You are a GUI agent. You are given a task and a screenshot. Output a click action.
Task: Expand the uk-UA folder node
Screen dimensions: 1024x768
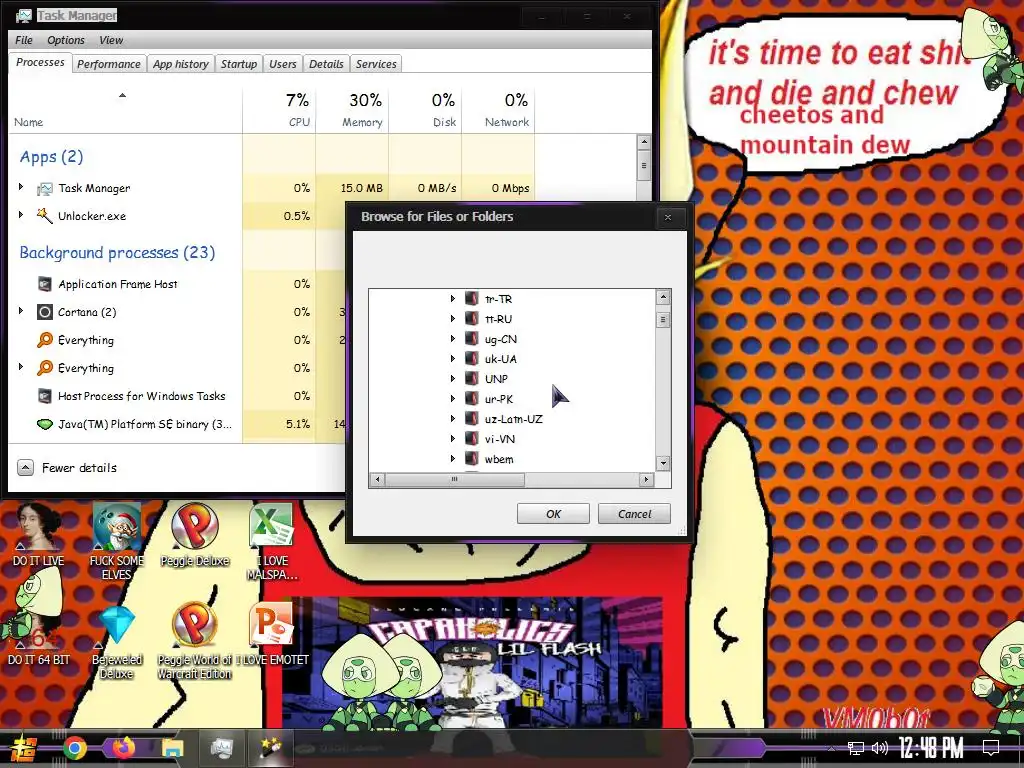pyautogui.click(x=453, y=359)
